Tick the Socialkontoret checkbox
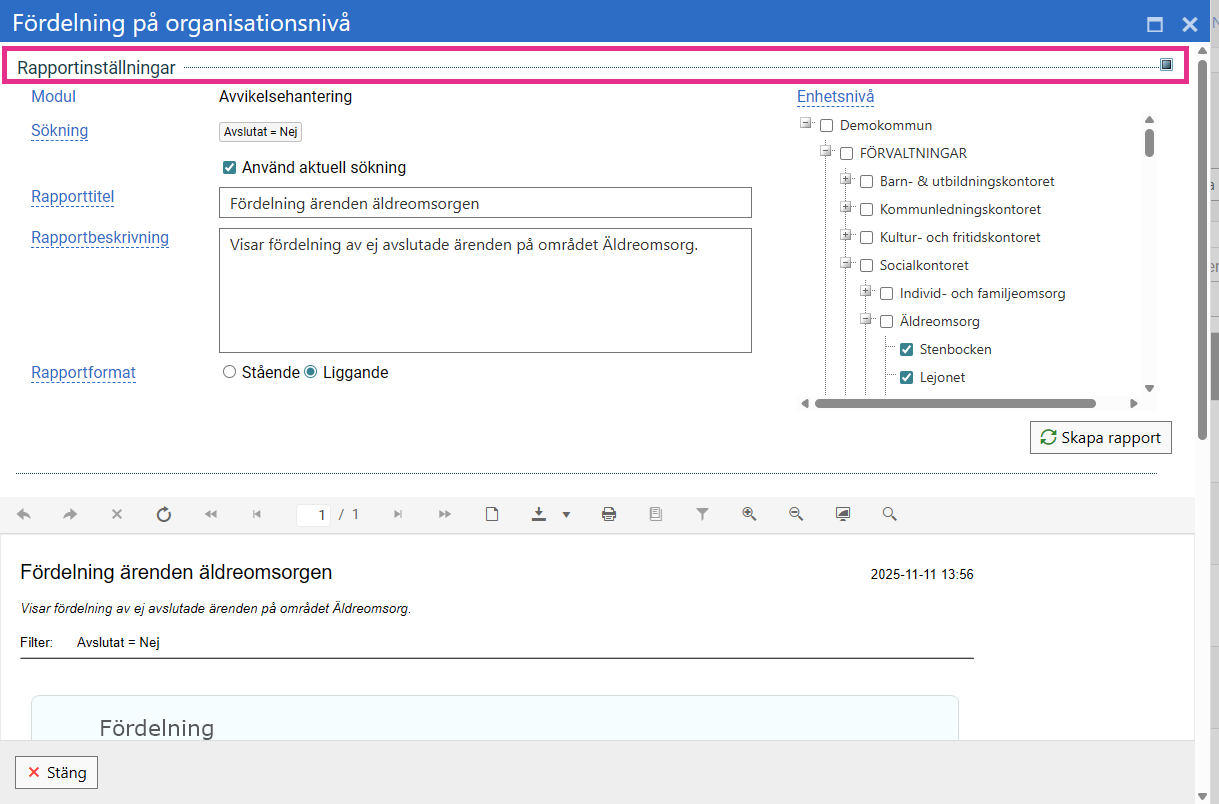This screenshot has height=804, width=1219. pyautogui.click(x=866, y=266)
